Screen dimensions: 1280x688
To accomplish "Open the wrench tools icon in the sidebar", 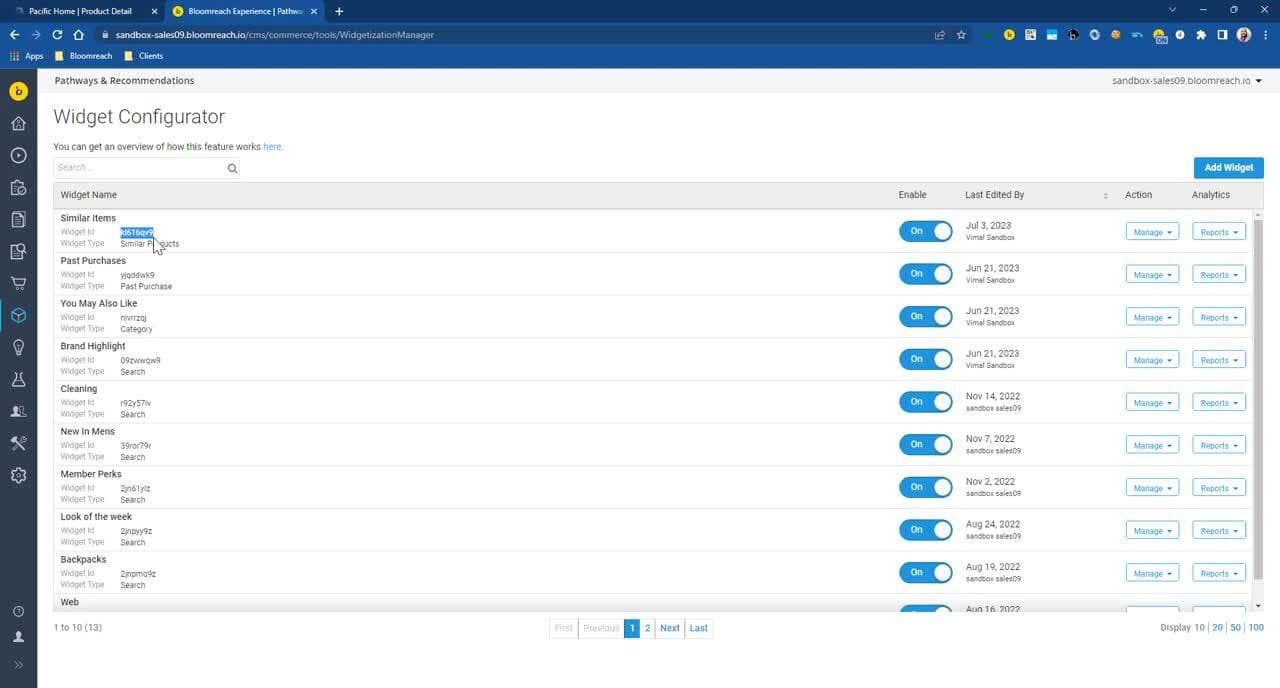I will [x=18, y=444].
